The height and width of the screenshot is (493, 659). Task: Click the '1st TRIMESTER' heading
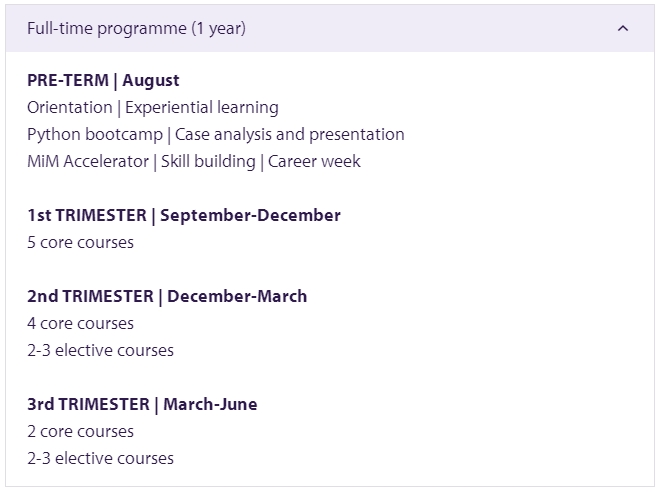pos(87,216)
